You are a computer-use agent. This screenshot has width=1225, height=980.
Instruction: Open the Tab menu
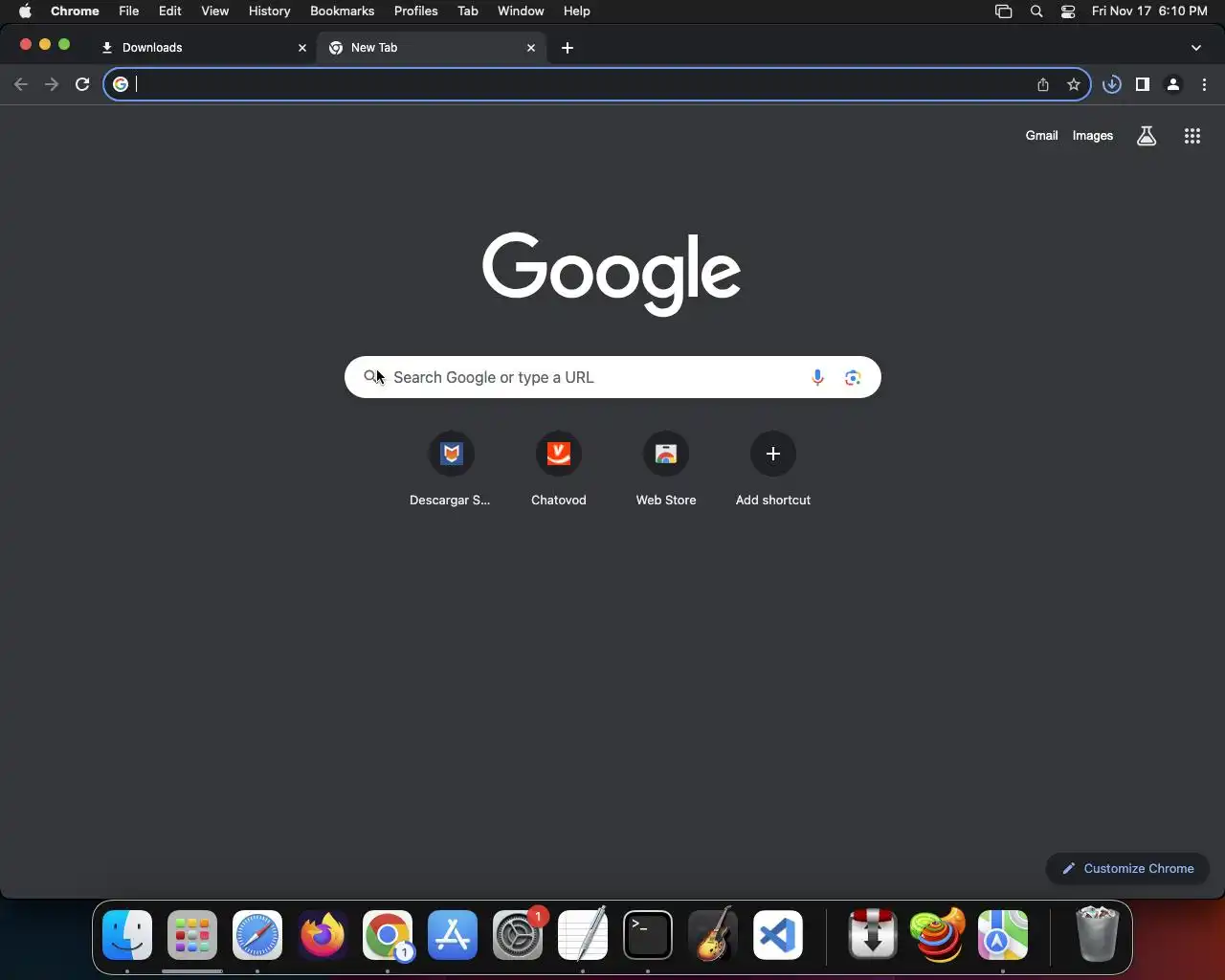tap(467, 11)
